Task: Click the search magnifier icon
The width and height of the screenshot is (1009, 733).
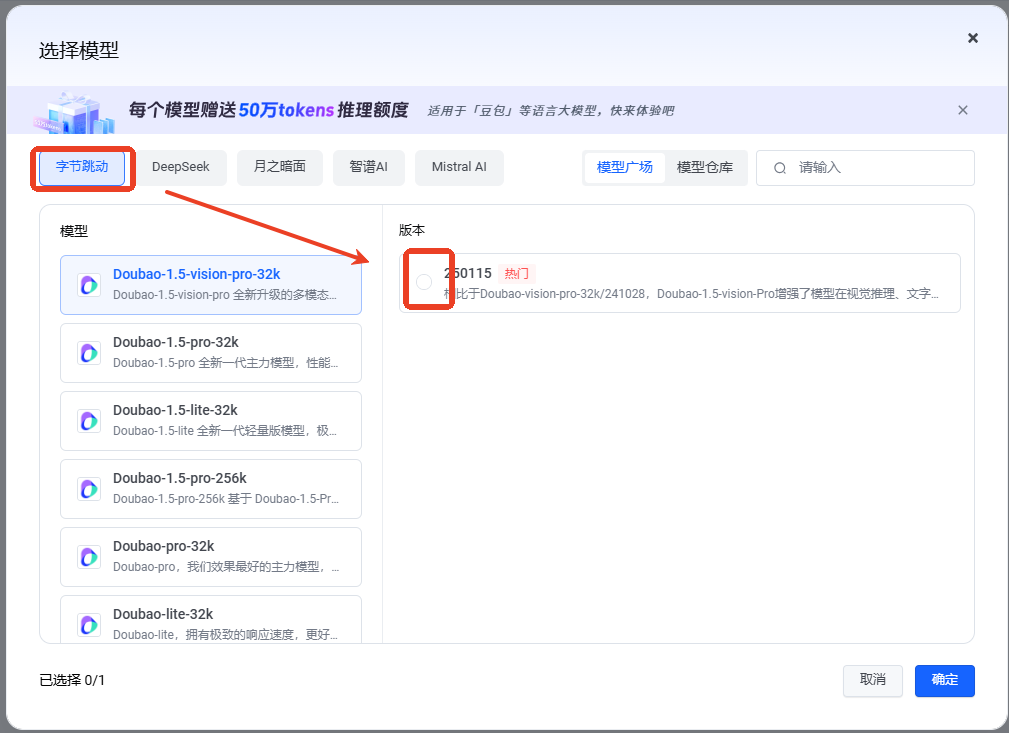Action: pyautogui.click(x=779, y=169)
